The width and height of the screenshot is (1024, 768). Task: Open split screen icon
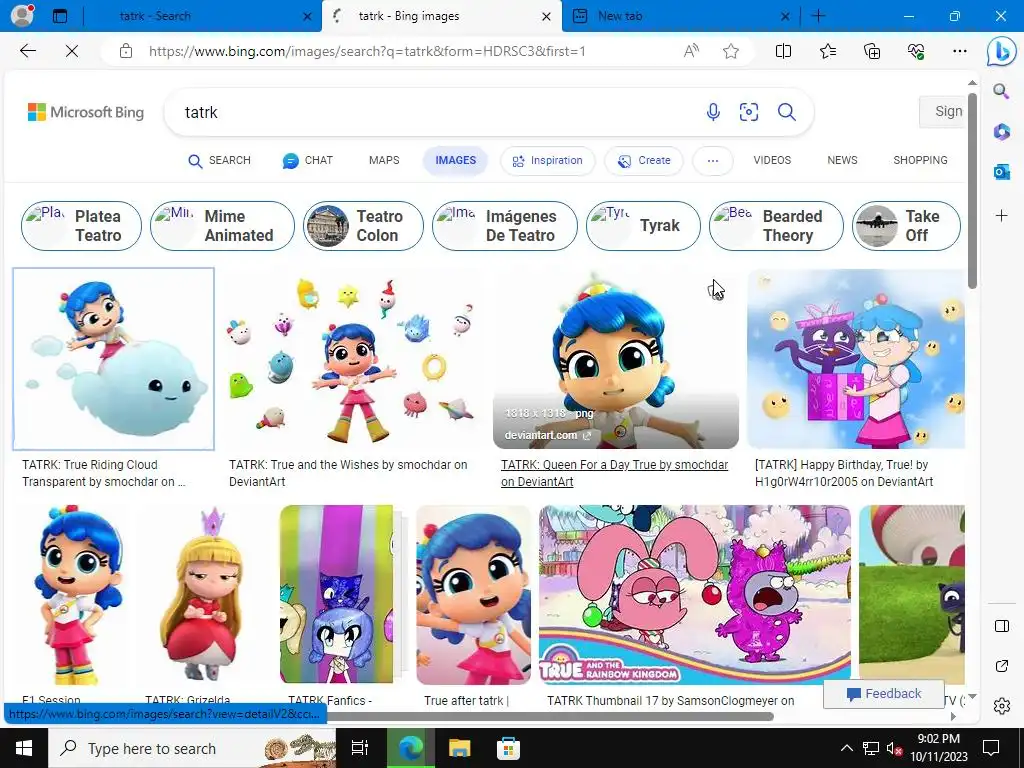pos(783,51)
